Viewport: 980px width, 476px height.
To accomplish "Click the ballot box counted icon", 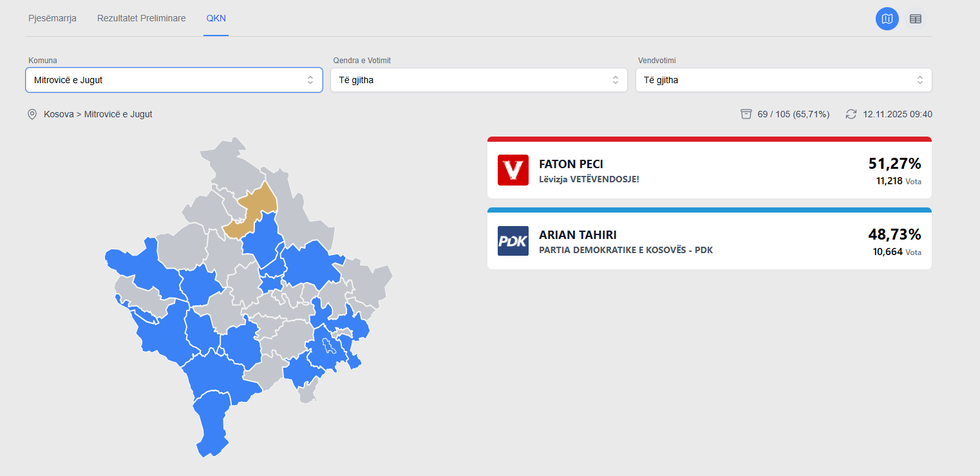I will click(746, 114).
